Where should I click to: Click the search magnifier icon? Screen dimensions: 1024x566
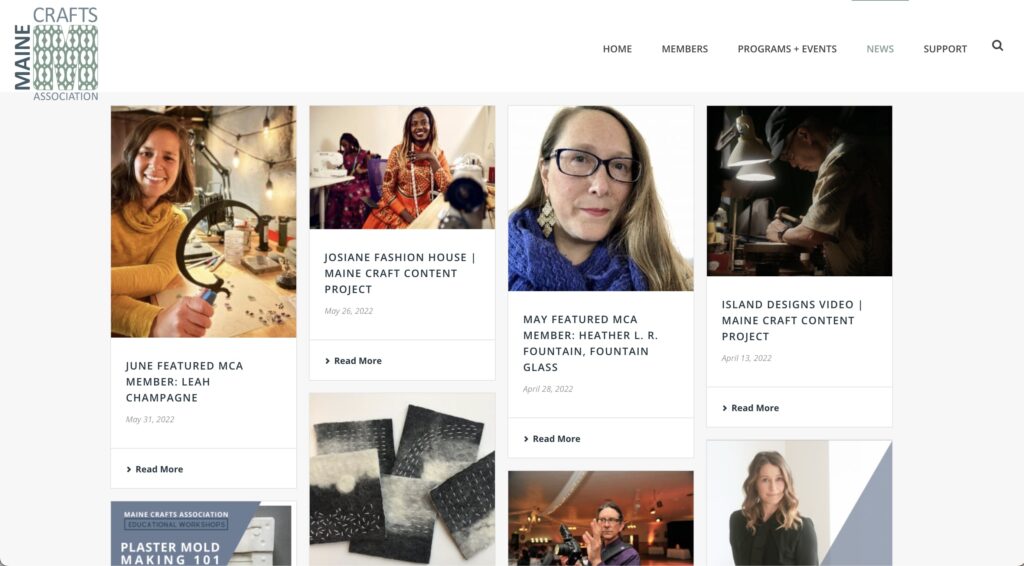997,46
